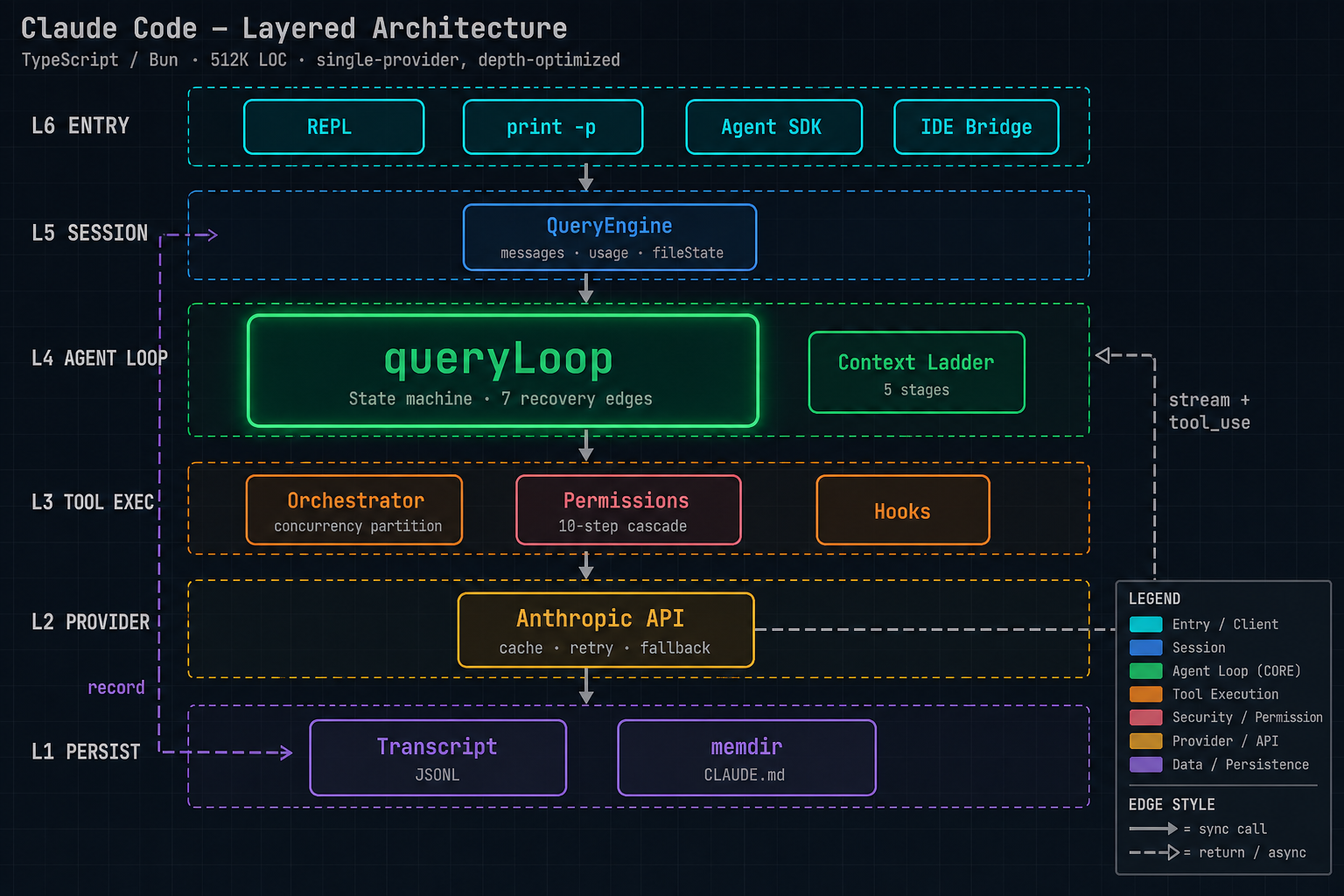
Task: Click the "L4 AGENT LOOP" layer label
Action: 100,358
